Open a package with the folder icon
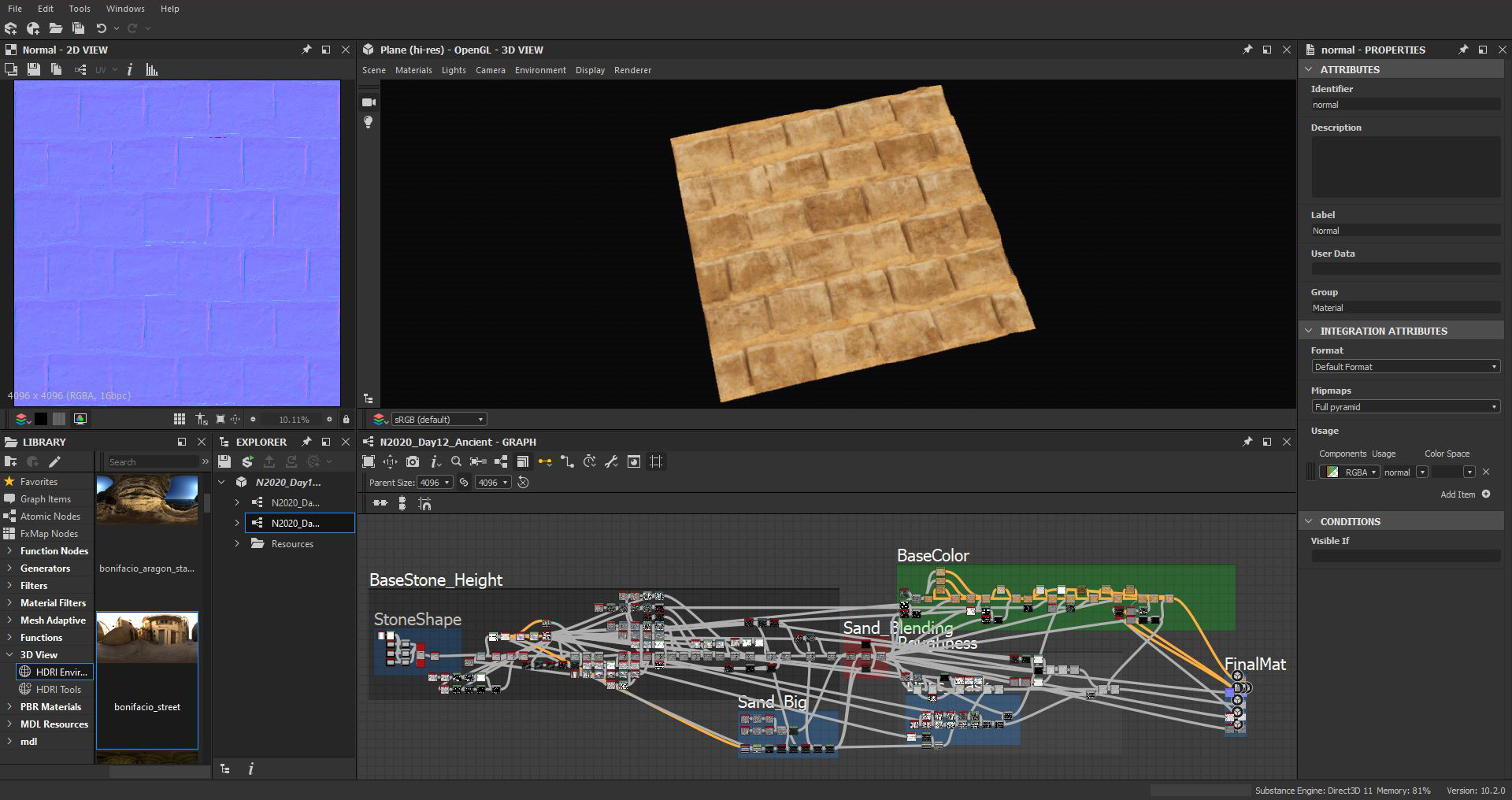 56,28
